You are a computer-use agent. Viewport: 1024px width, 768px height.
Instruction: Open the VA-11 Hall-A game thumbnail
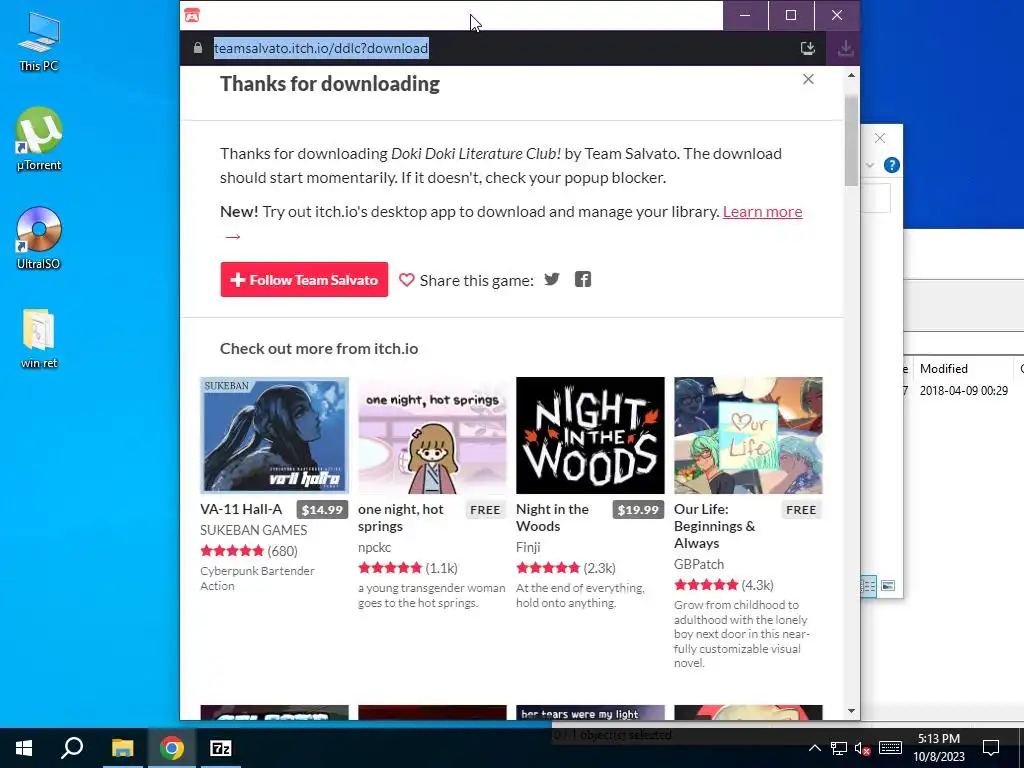click(x=274, y=435)
